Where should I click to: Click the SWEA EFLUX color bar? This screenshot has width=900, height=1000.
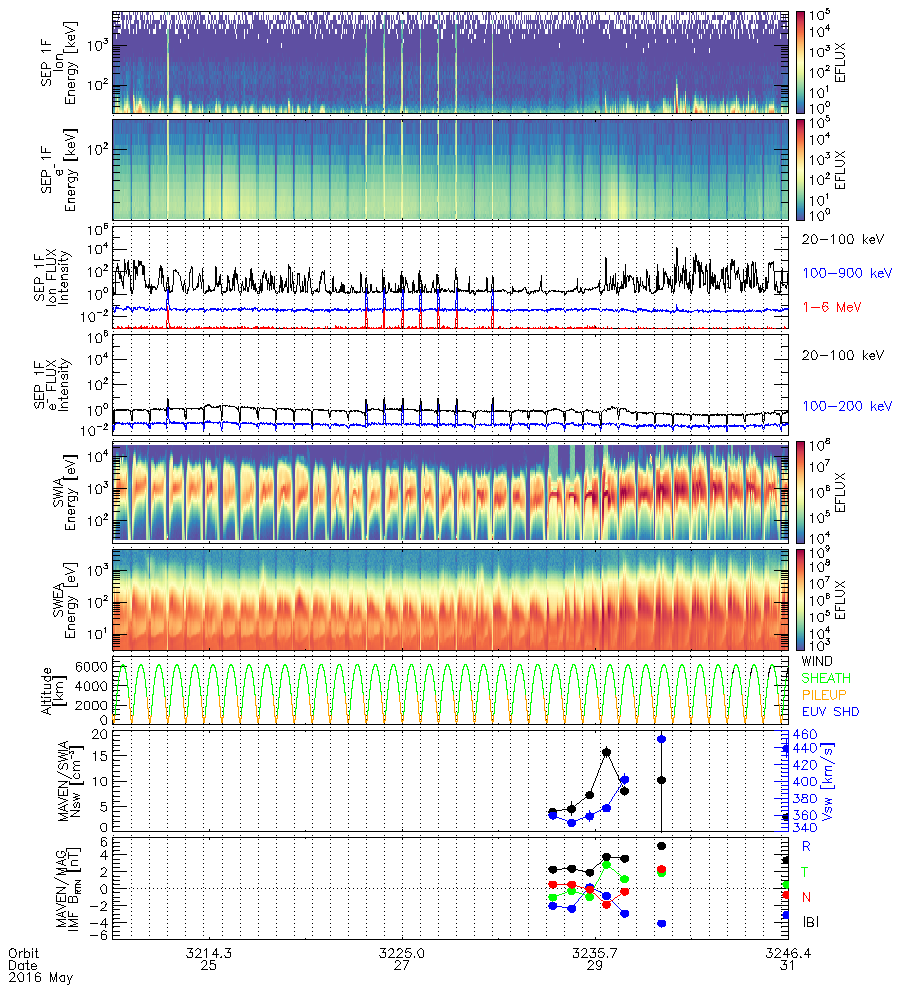tap(800, 599)
